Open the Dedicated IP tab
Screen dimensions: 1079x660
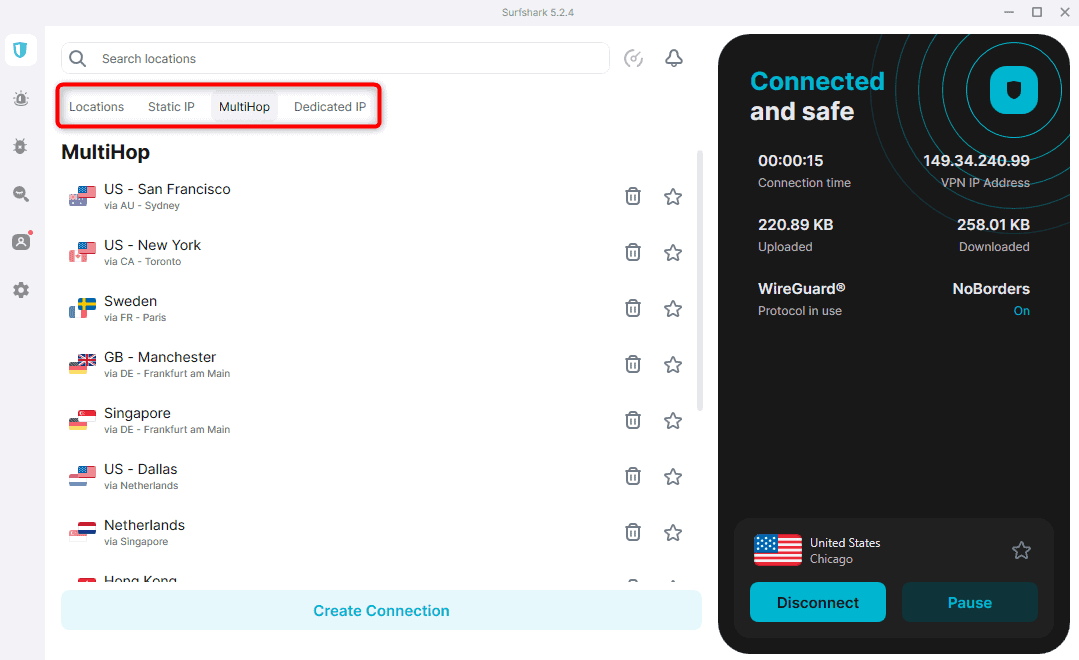tap(330, 107)
